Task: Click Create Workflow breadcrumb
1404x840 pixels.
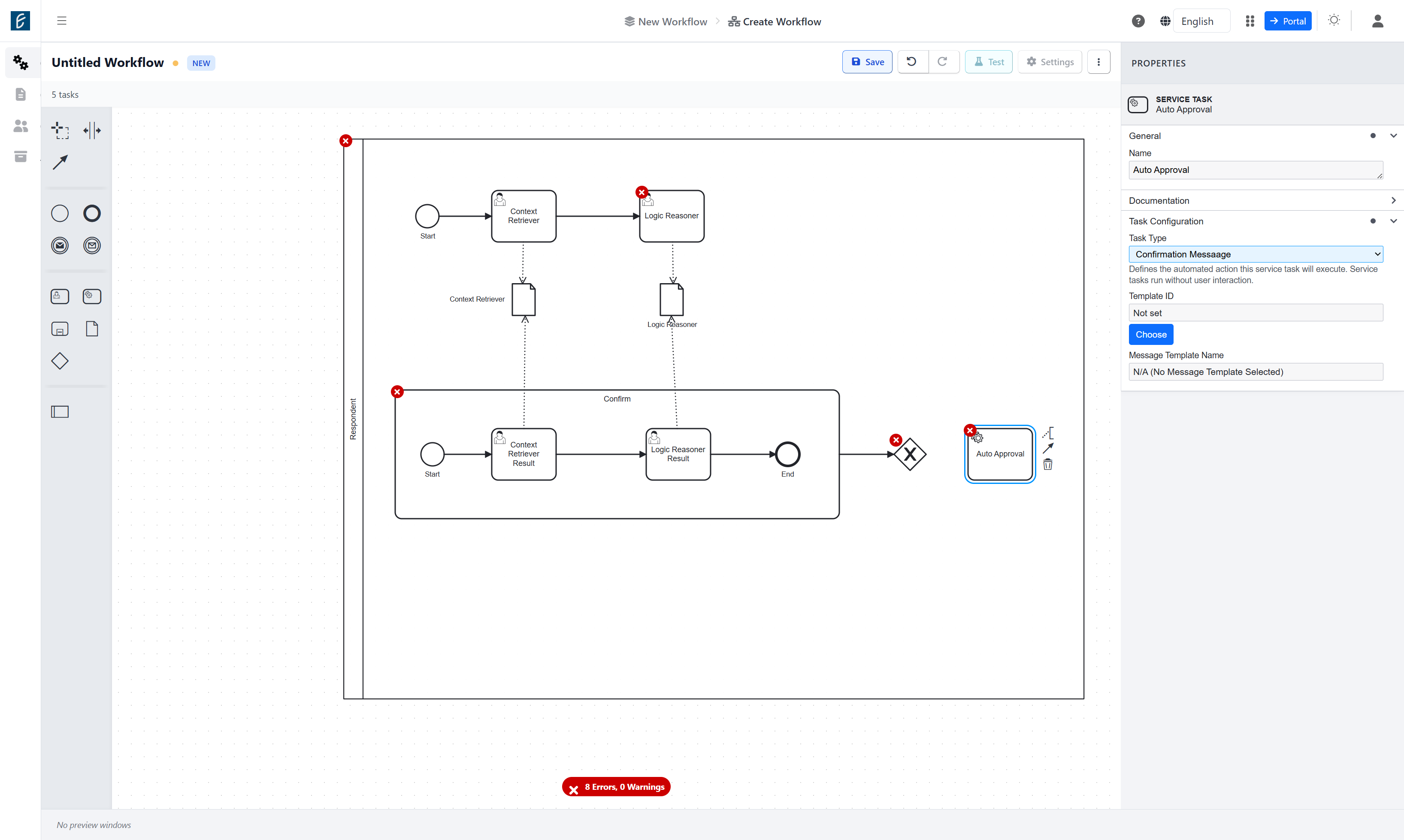Action: point(775,21)
